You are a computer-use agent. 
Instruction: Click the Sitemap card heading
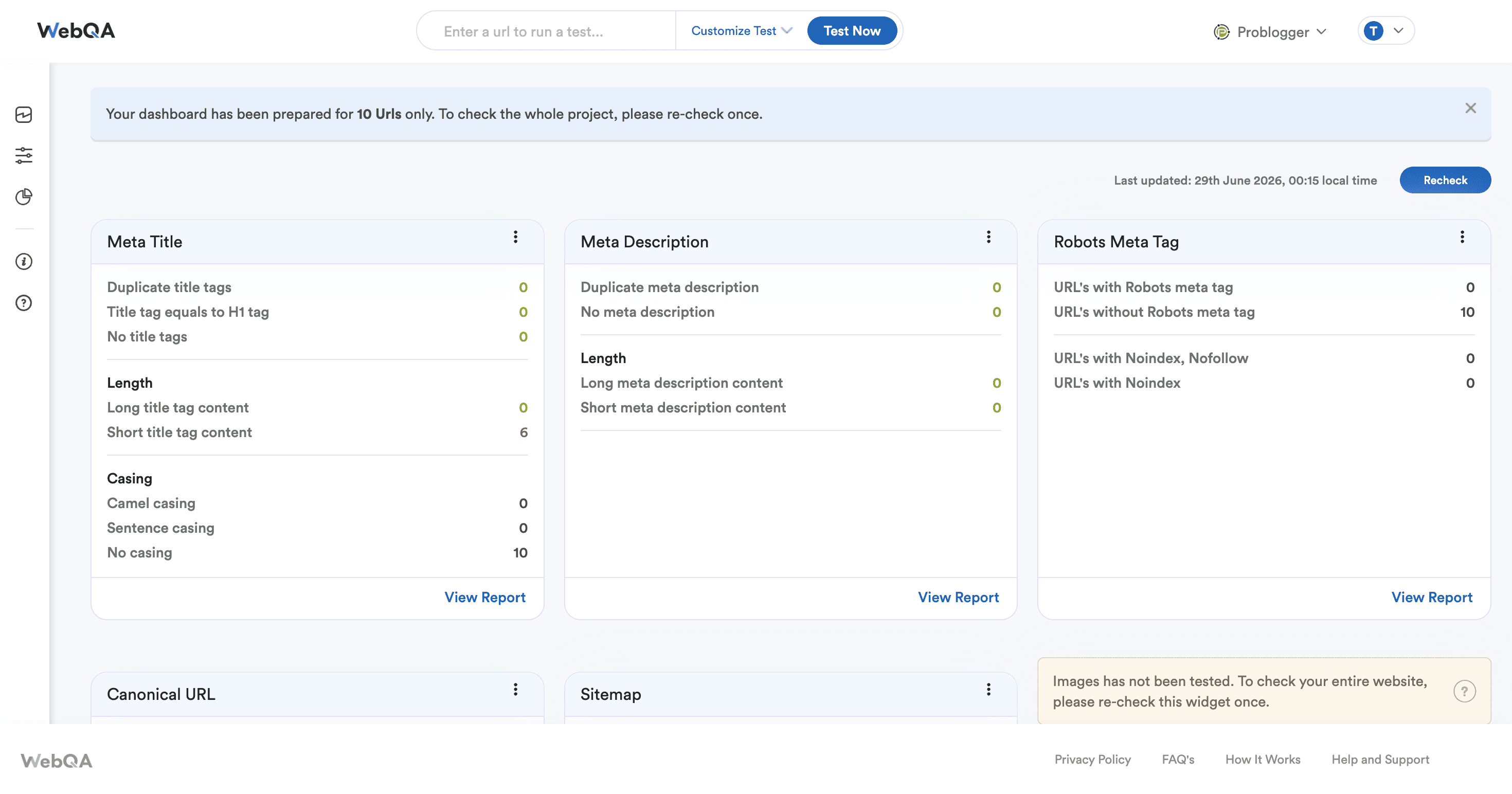coord(610,694)
